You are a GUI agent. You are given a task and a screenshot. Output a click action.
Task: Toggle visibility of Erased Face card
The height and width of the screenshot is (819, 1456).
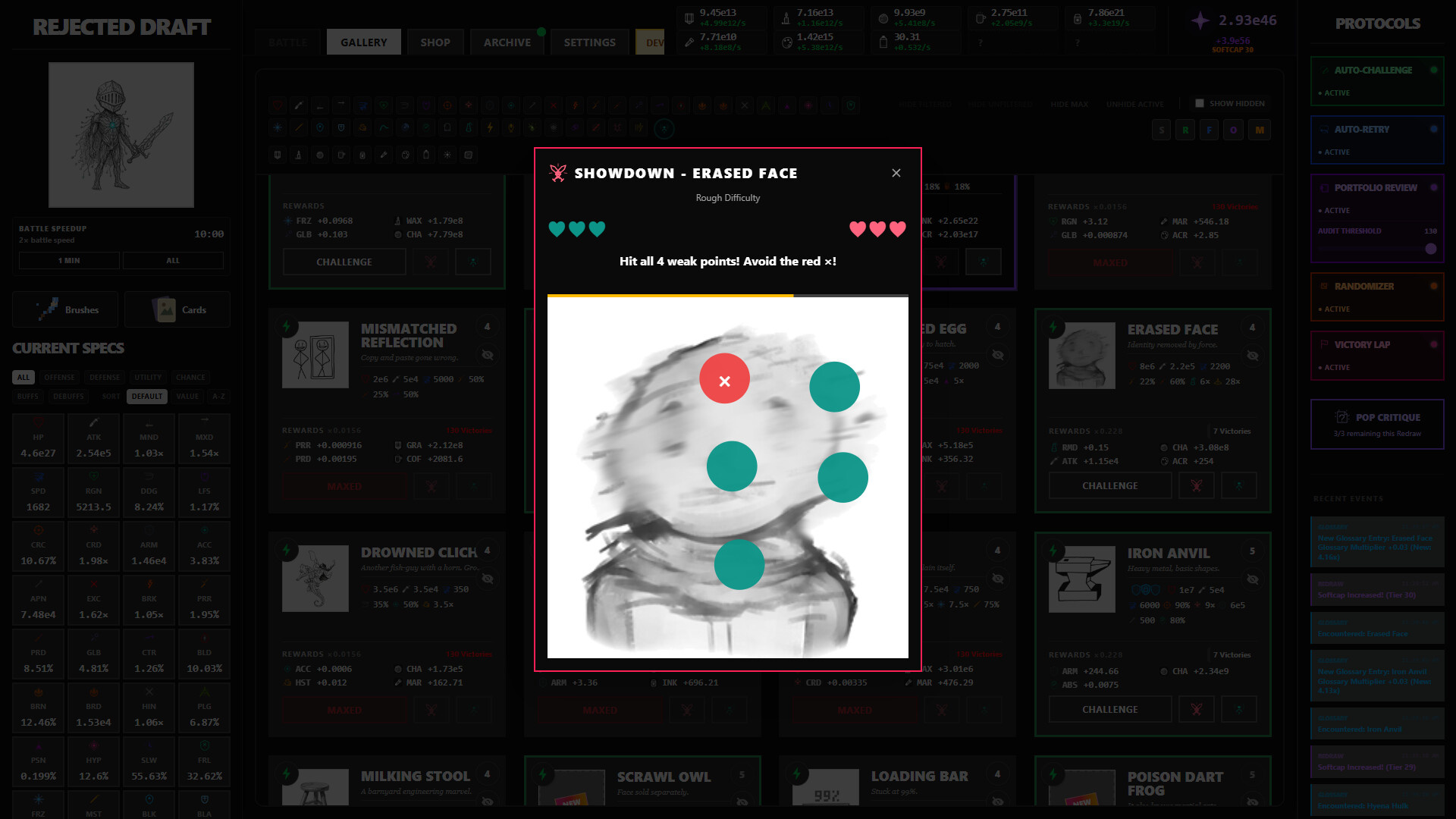click(x=1253, y=356)
